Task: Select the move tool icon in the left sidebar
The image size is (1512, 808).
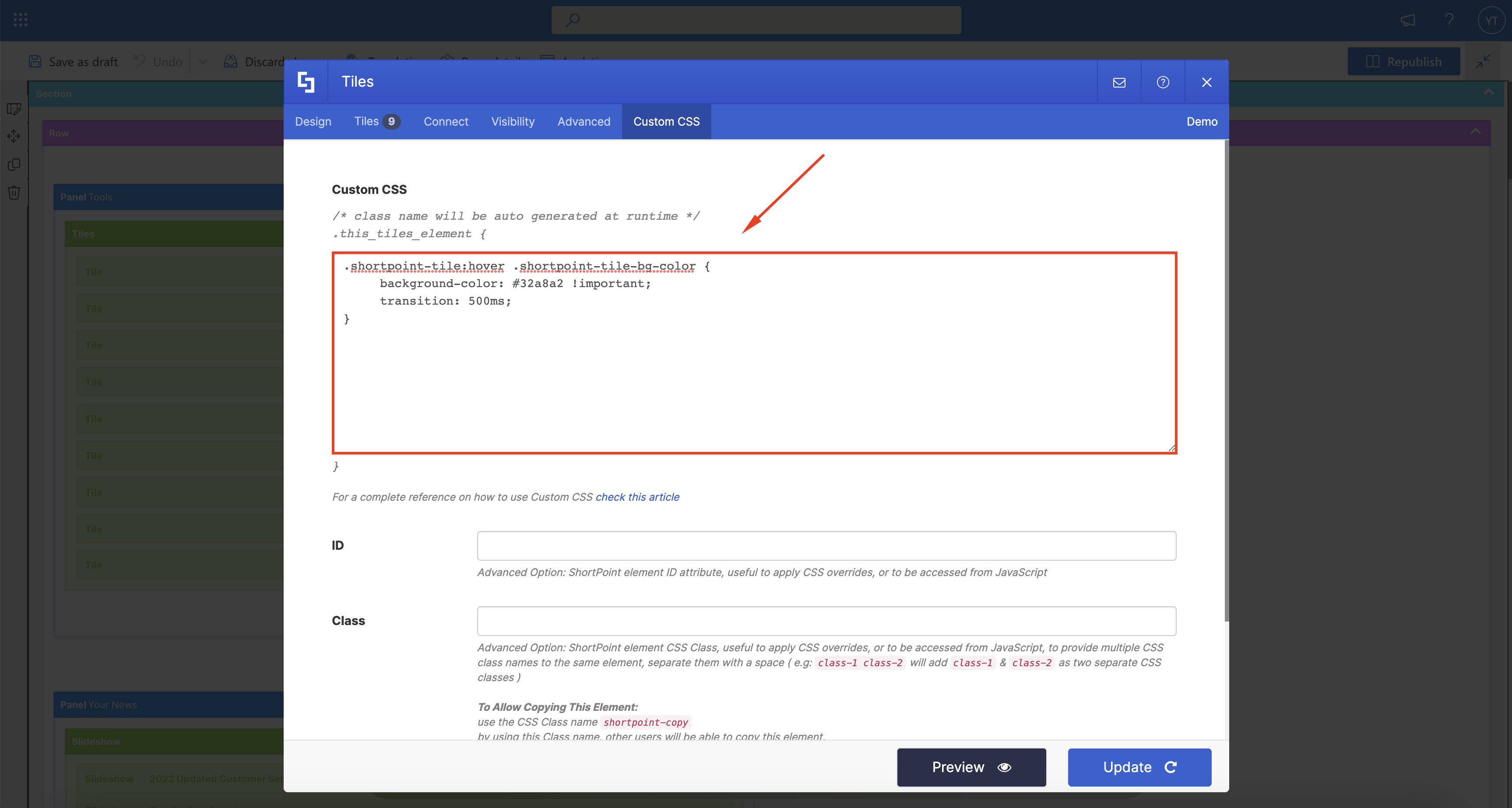Action: [14, 136]
